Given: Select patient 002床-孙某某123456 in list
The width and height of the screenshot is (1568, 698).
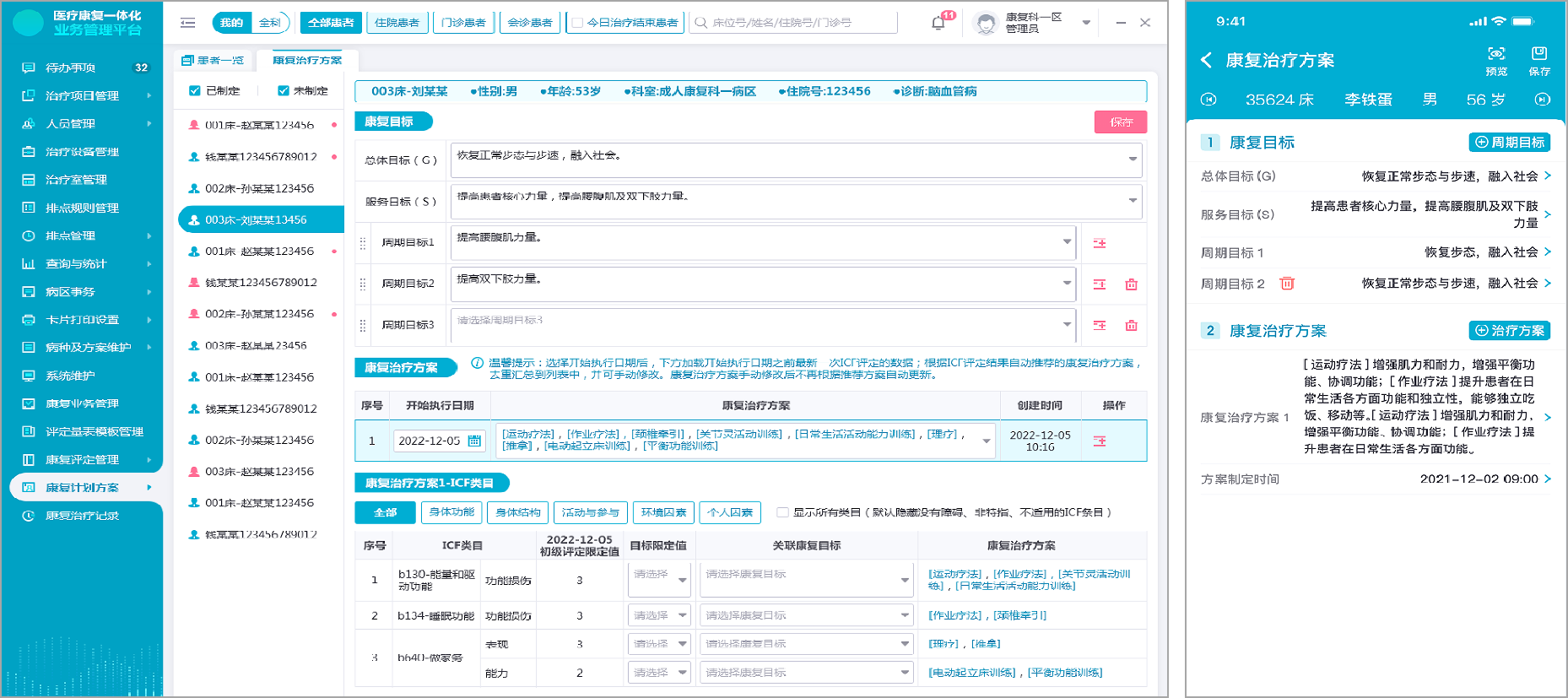Looking at the screenshot, I should [x=260, y=188].
